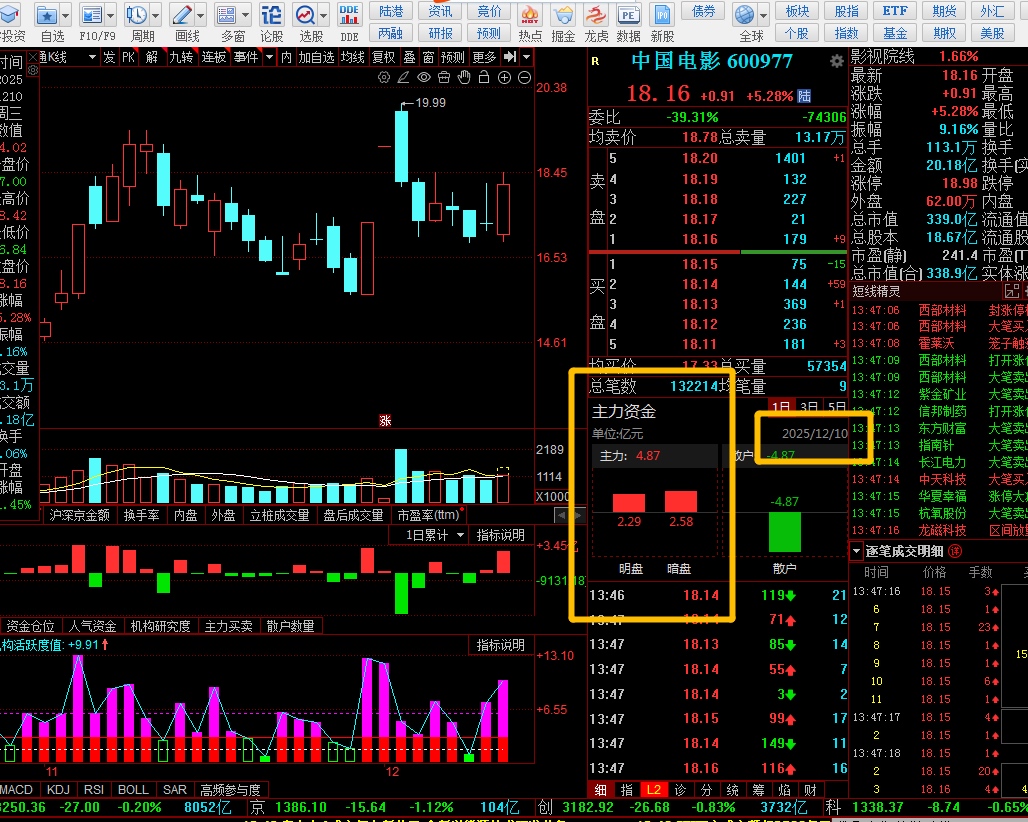1028x822 pixels.
Task: Click the 研报 research report button
Action: [x=441, y=33]
